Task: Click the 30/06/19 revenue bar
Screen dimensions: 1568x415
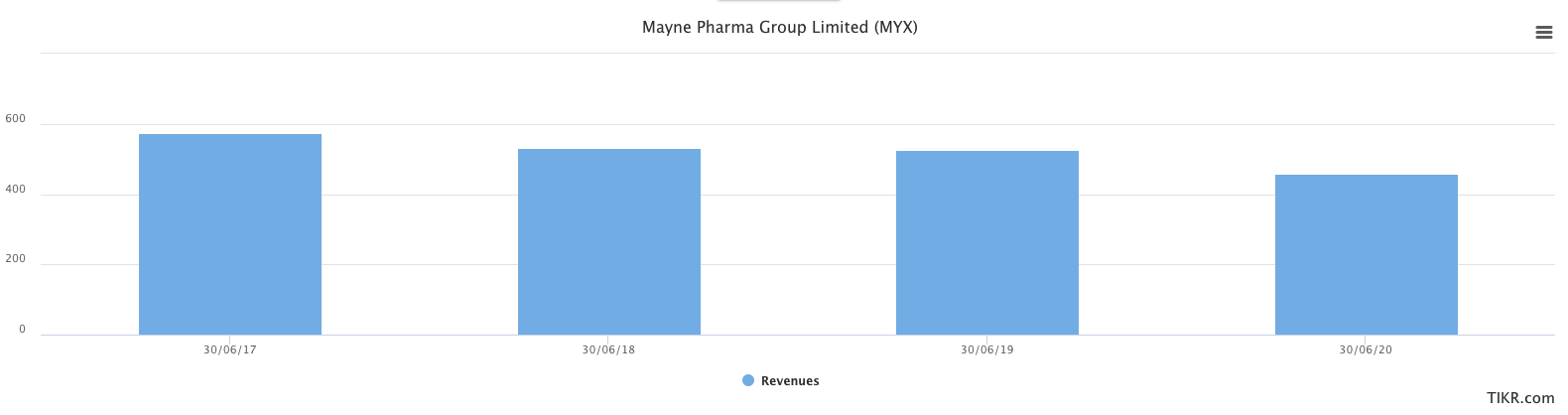Action: (987, 242)
